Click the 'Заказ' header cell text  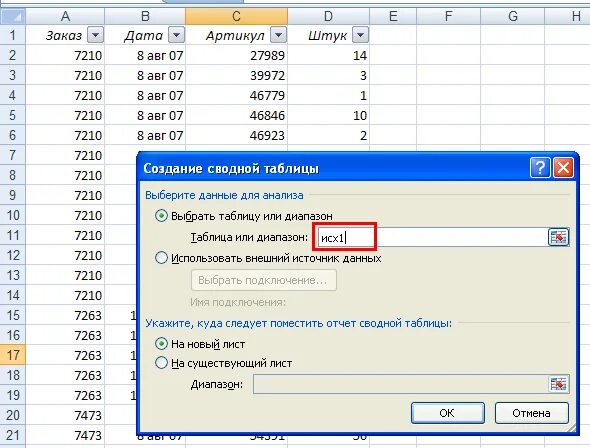[x=64, y=35]
